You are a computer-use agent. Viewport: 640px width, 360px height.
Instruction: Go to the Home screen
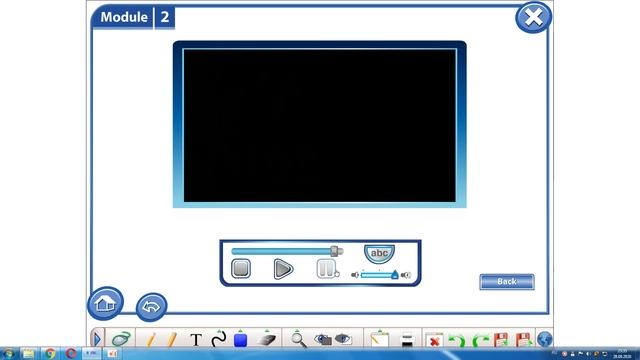[105, 304]
